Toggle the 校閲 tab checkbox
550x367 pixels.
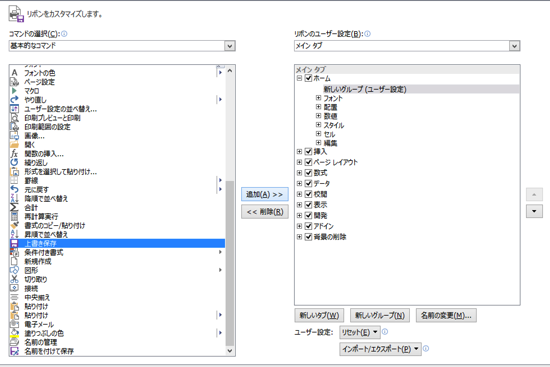(x=308, y=194)
